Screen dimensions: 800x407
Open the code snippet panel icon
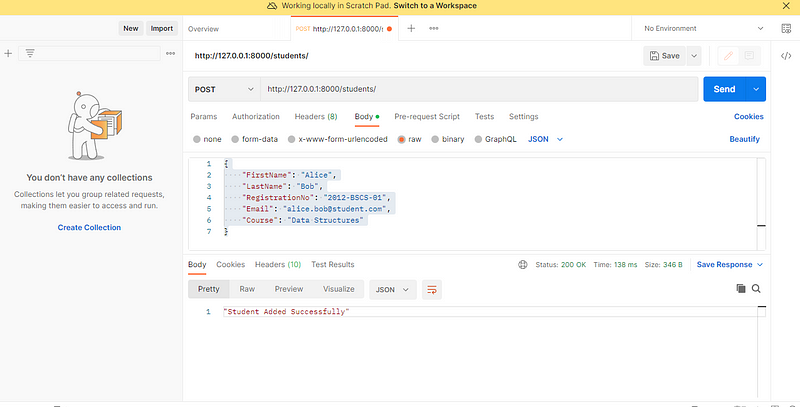coord(786,56)
